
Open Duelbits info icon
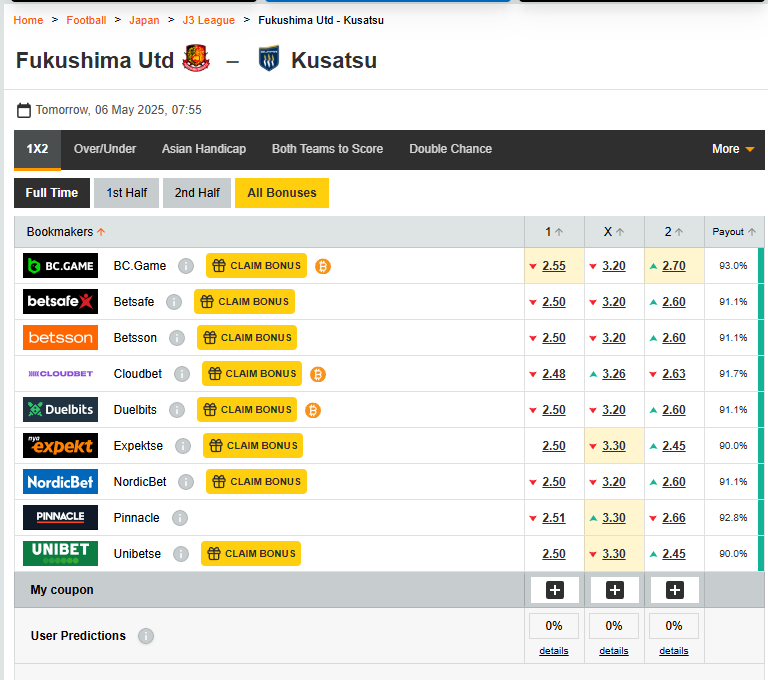(177, 410)
